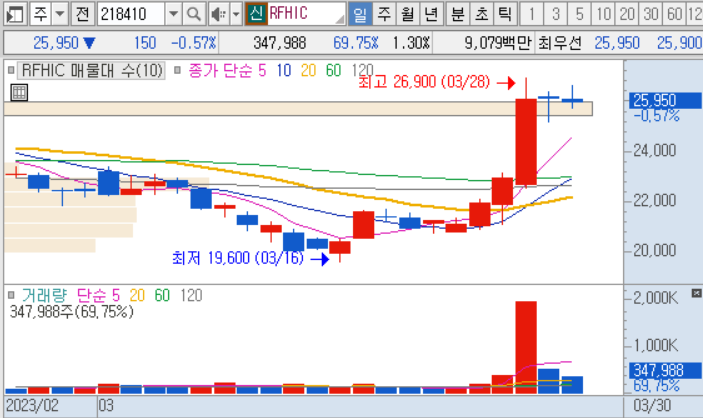Screen dimensions: 703x418
Task: Select the 틱 tick period tab
Action: click(505, 14)
